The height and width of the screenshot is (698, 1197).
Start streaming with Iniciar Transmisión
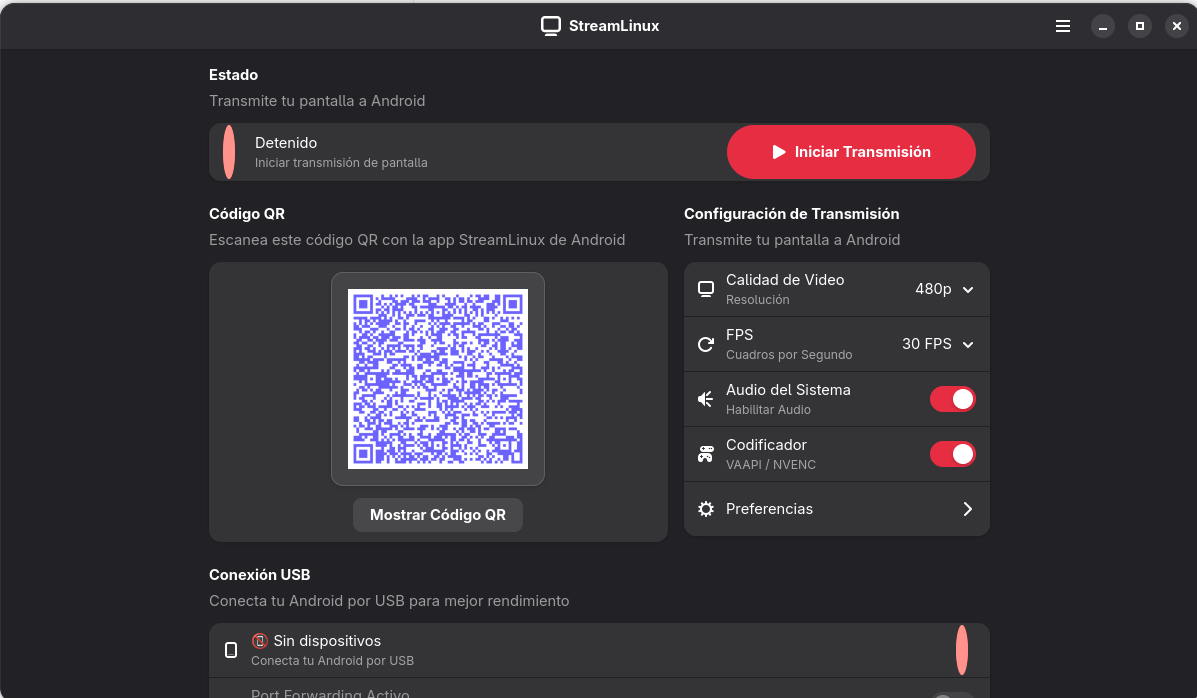click(851, 152)
